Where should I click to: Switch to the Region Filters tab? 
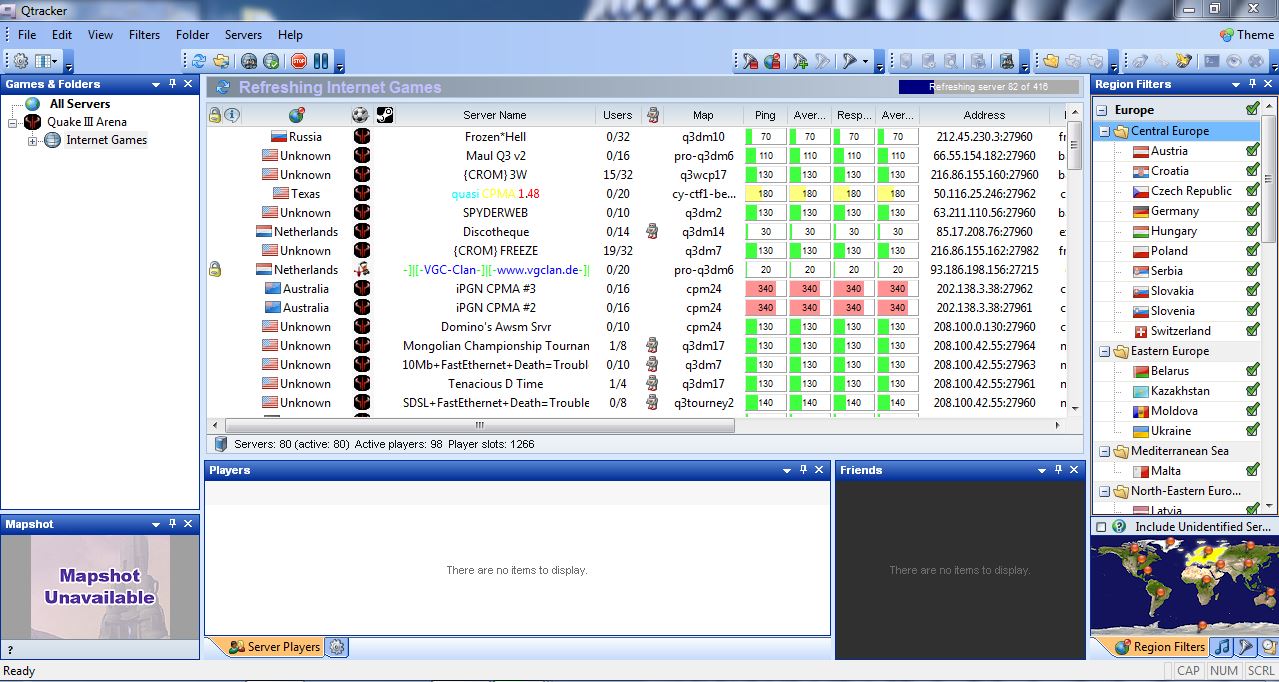click(1159, 647)
